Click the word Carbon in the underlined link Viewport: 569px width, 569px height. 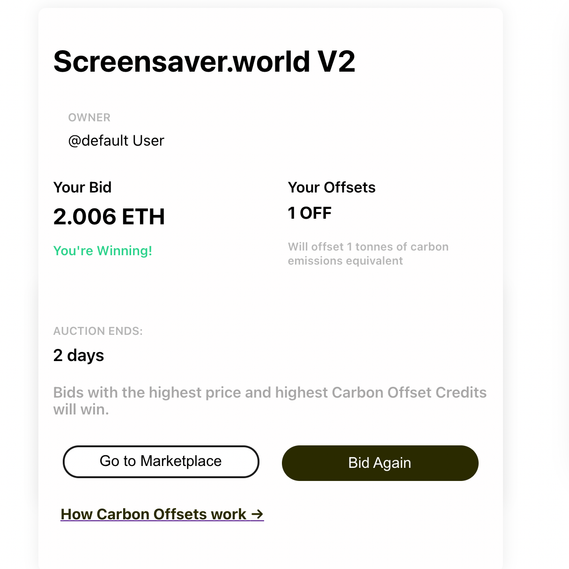(118, 514)
